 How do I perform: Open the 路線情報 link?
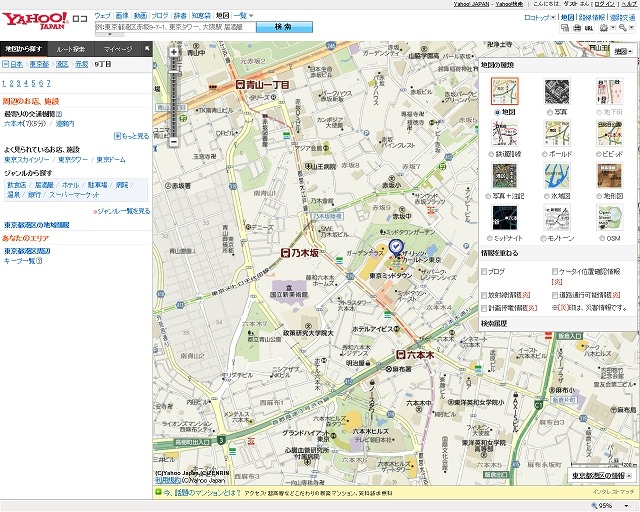[x=592, y=17]
